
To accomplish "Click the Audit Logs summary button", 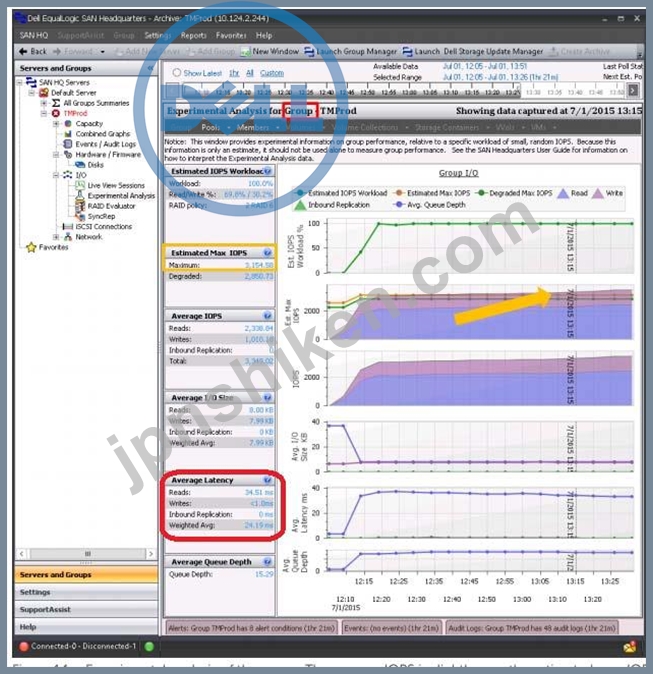I will point(532,628).
